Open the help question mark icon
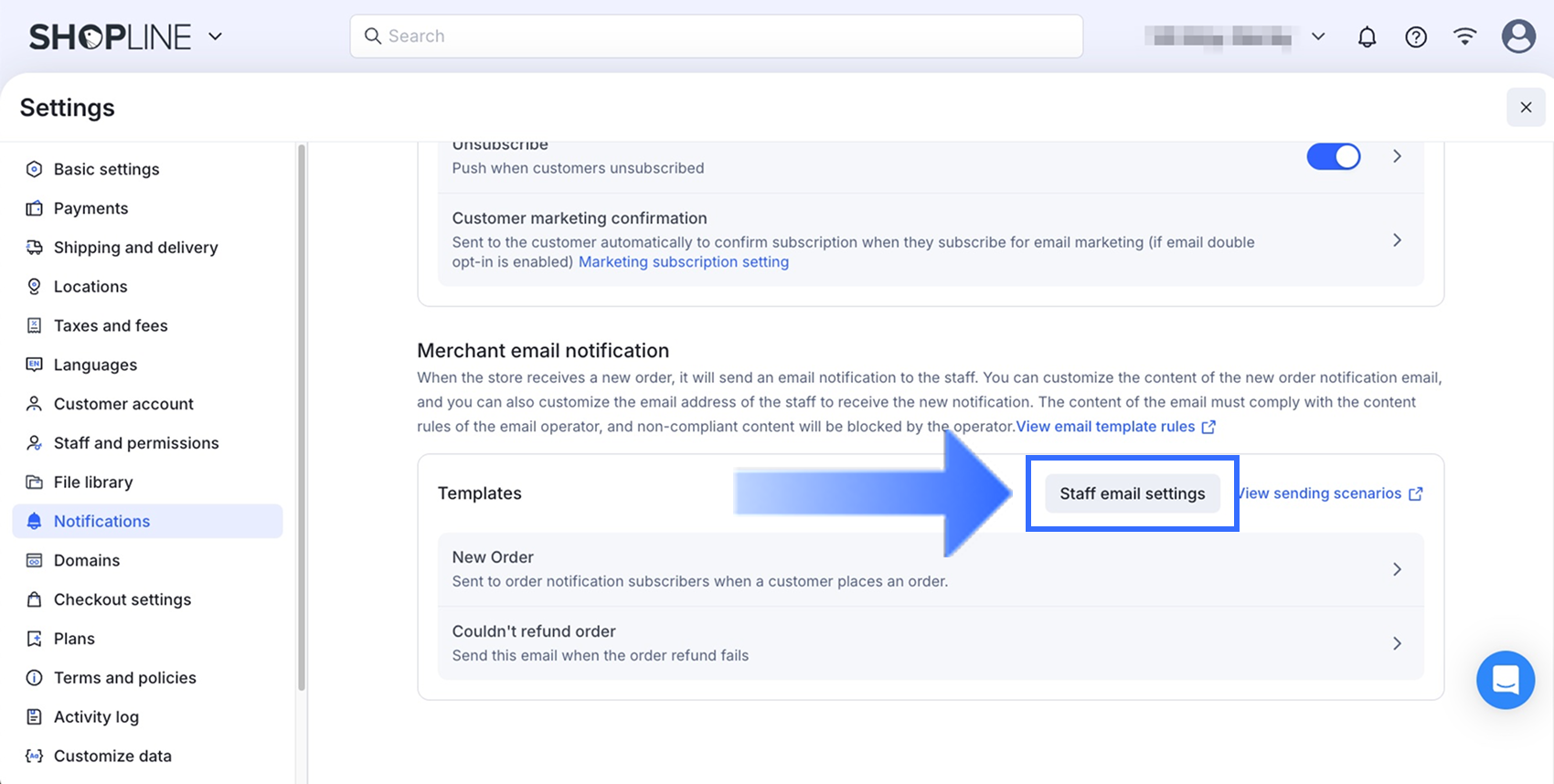Image resolution: width=1554 pixels, height=784 pixels. pos(1416,37)
